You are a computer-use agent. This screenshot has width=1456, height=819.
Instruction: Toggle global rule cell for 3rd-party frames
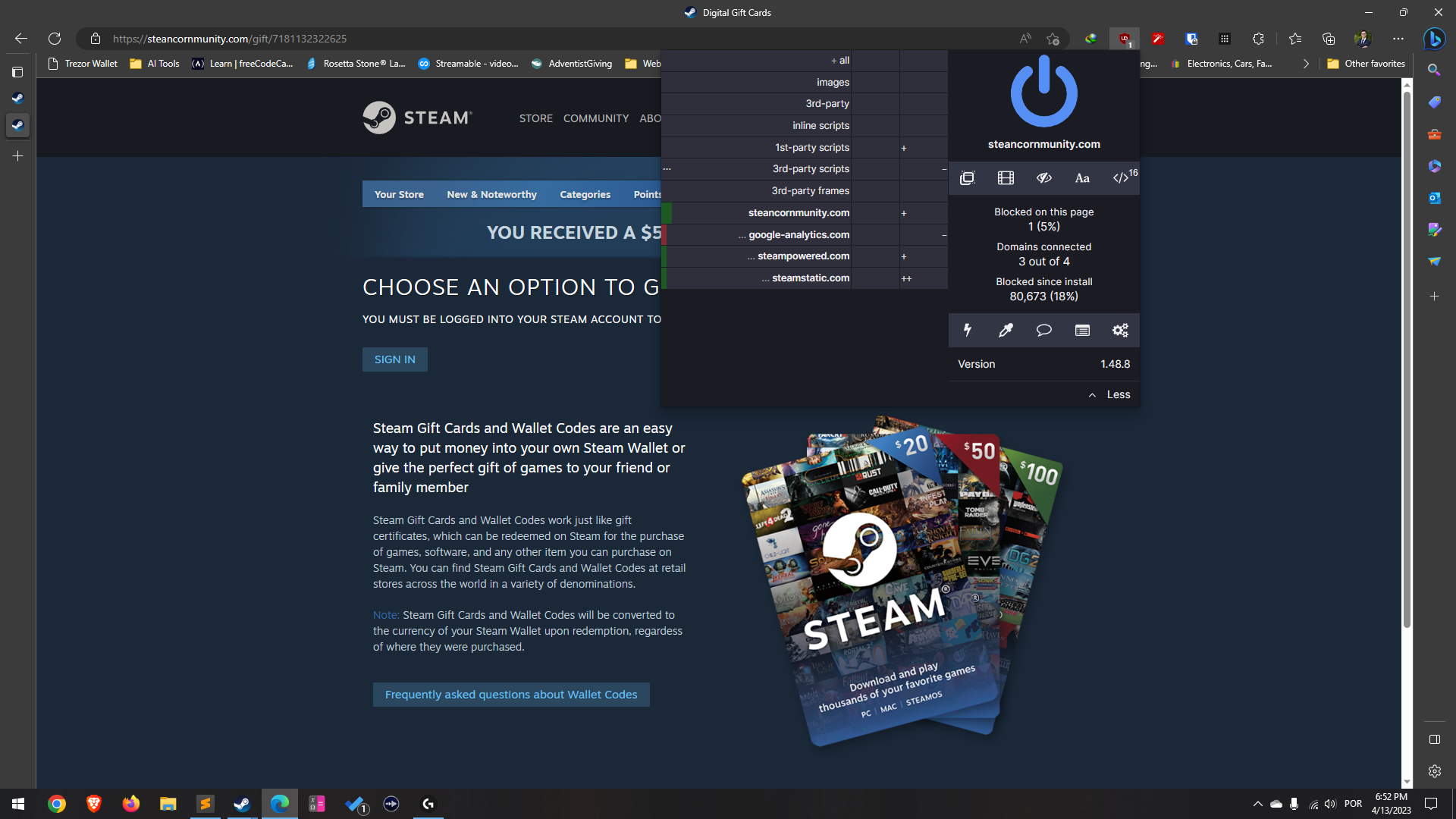click(x=875, y=190)
